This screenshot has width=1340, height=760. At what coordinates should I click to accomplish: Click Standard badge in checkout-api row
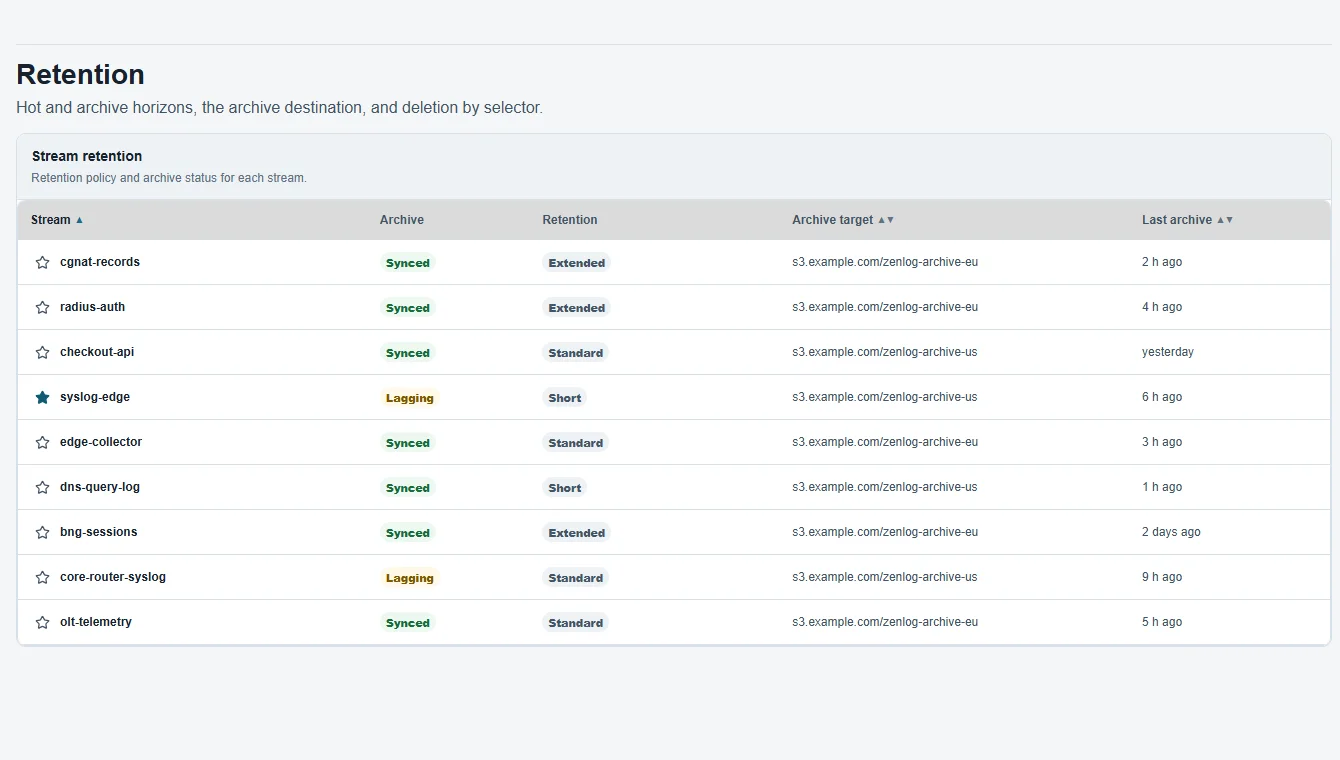tap(576, 353)
